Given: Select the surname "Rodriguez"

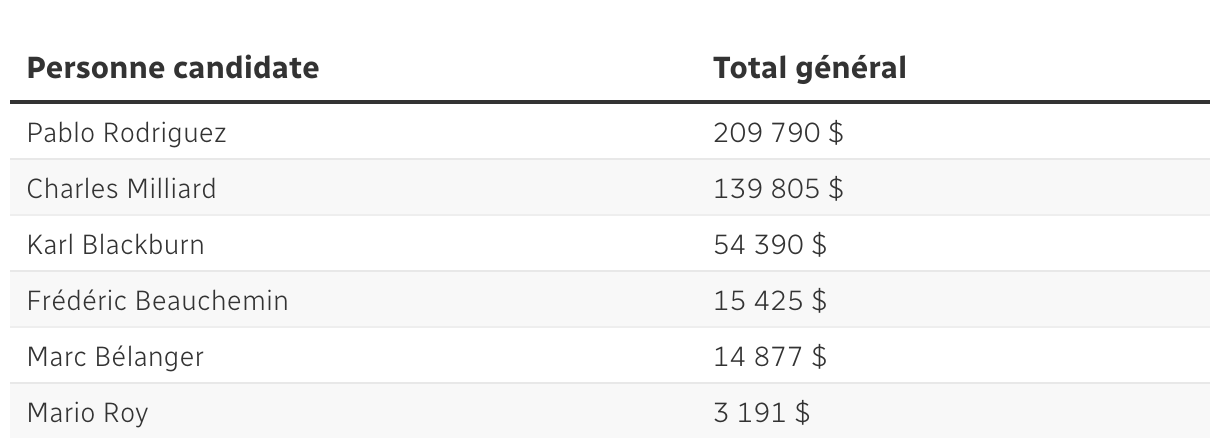Looking at the screenshot, I should coord(164,133).
